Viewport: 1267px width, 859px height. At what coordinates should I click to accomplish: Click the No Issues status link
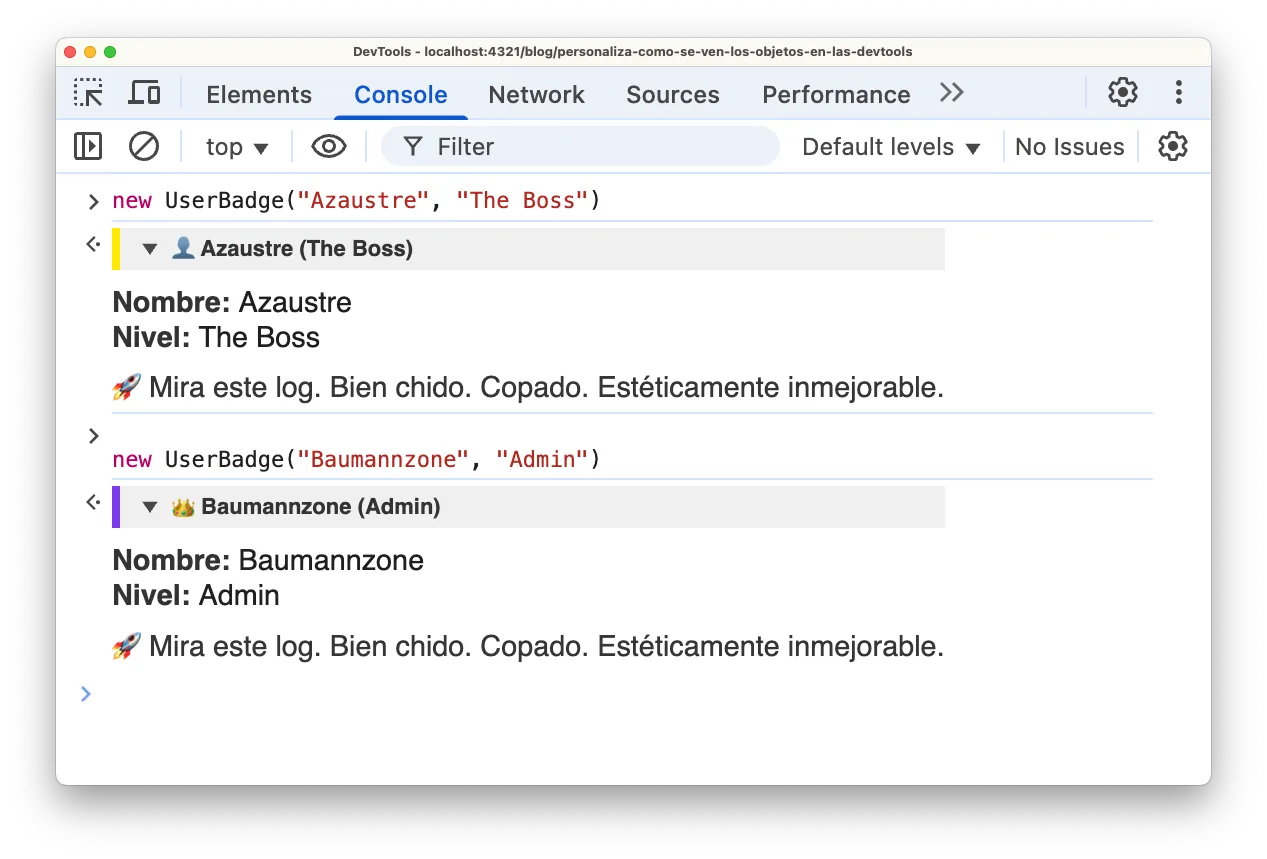[1069, 146]
